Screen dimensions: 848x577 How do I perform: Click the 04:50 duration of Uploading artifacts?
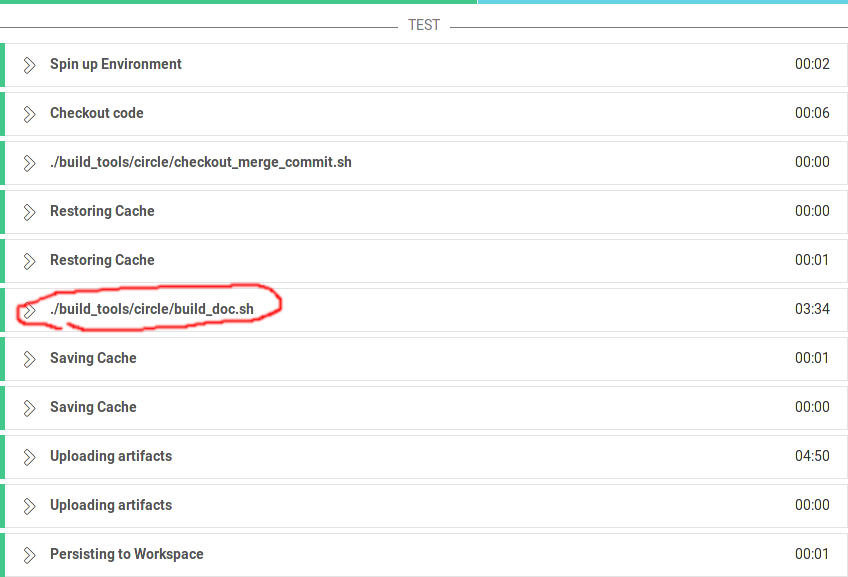[812, 456]
